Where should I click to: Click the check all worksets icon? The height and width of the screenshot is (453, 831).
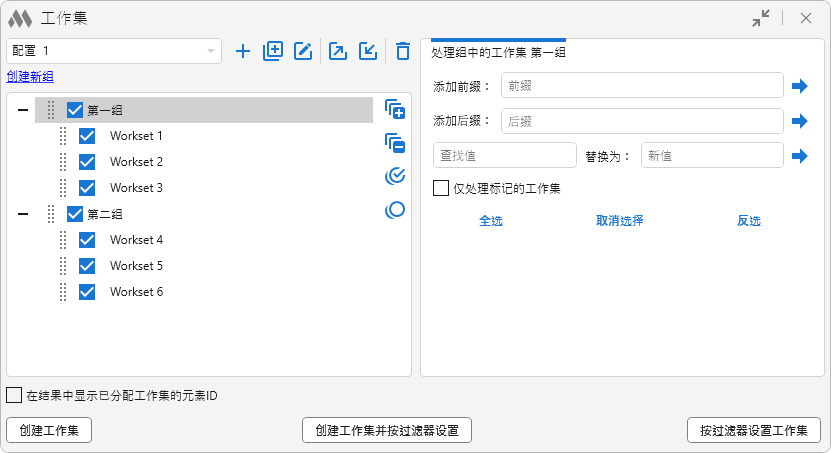pyautogui.click(x=395, y=176)
